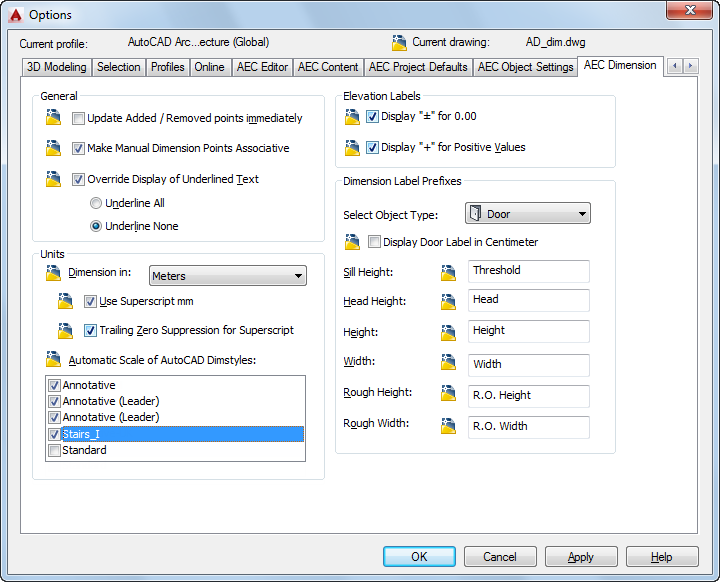The width and height of the screenshot is (720, 582).
Task: Click drawing icon beside Automatic Scale of Dimstyles
Action: 53,359
